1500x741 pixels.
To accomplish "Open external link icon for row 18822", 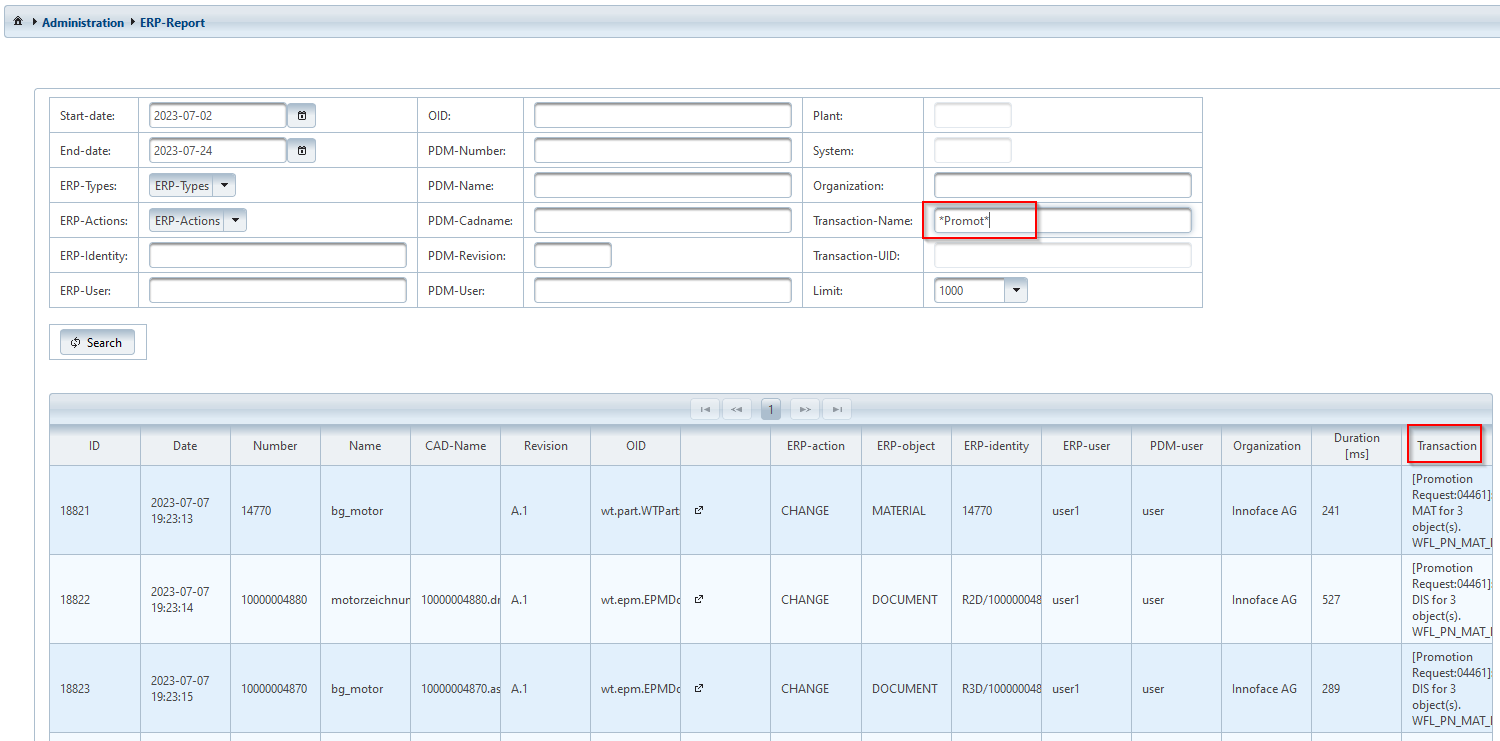I will (x=699, y=599).
